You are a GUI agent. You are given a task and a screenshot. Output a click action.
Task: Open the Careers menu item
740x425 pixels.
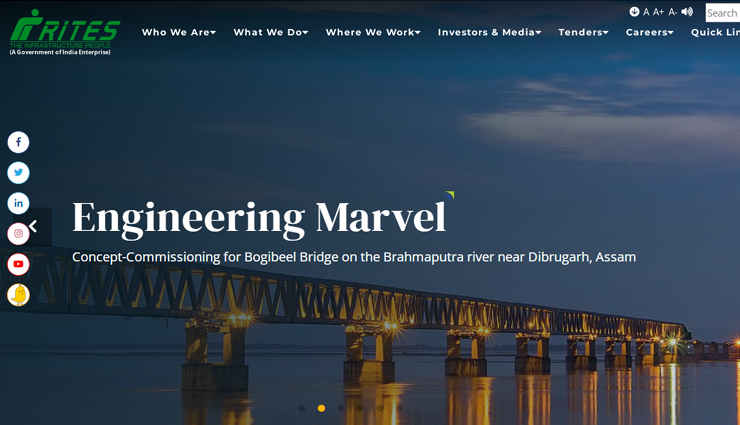click(x=649, y=32)
